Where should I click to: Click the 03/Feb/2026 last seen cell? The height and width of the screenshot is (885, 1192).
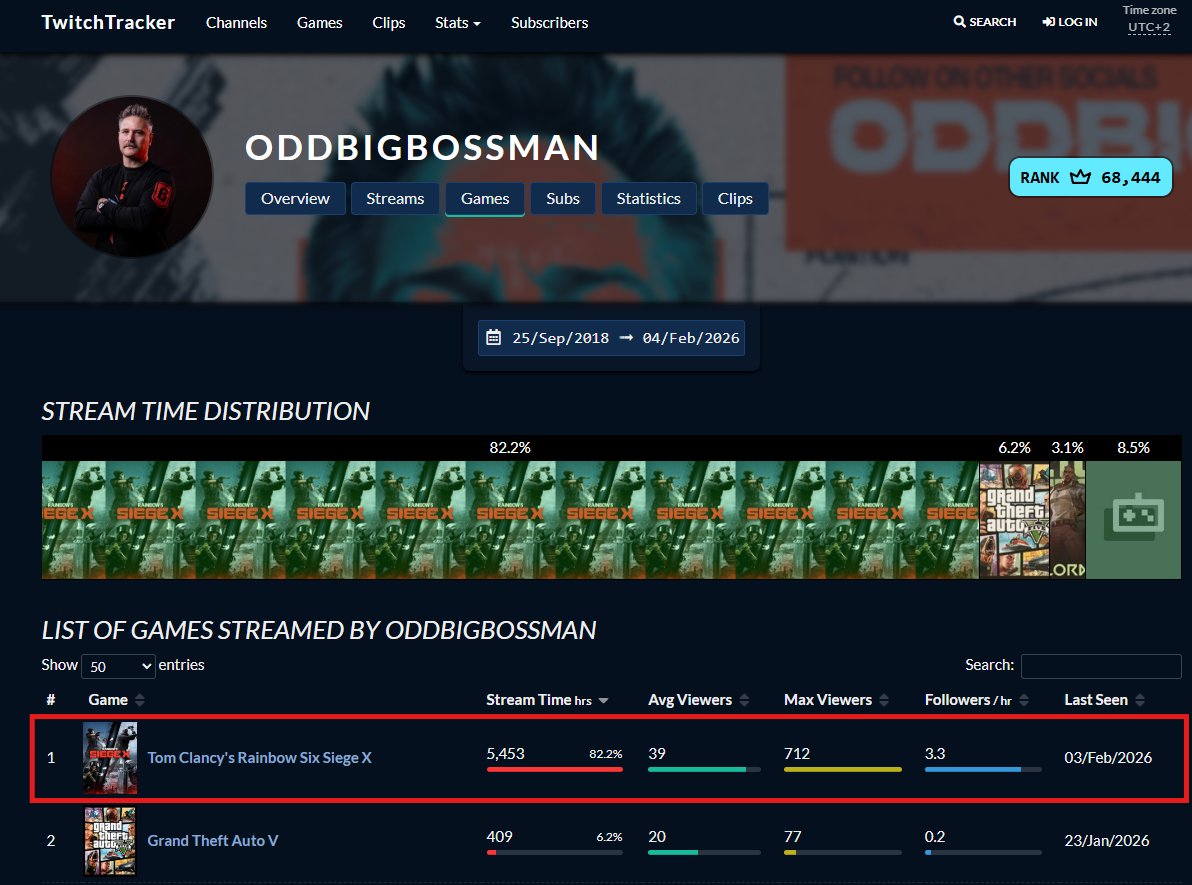(x=1108, y=758)
